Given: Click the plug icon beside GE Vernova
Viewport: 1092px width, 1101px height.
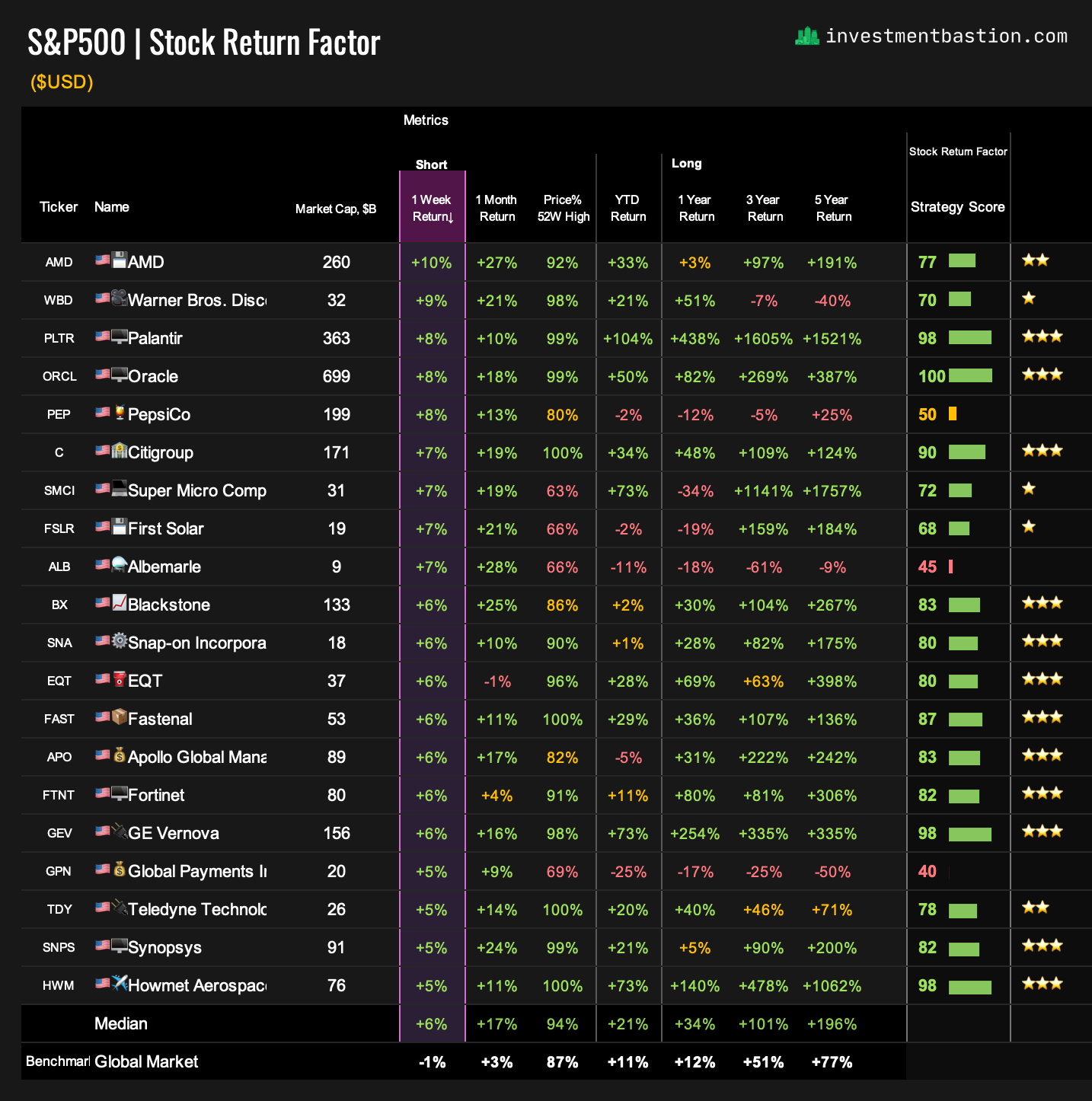Looking at the screenshot, I should point(119,831).
